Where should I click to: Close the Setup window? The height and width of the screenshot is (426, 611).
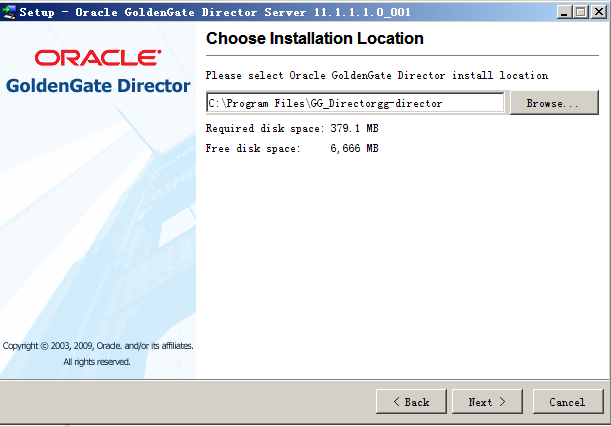(599, 12)
